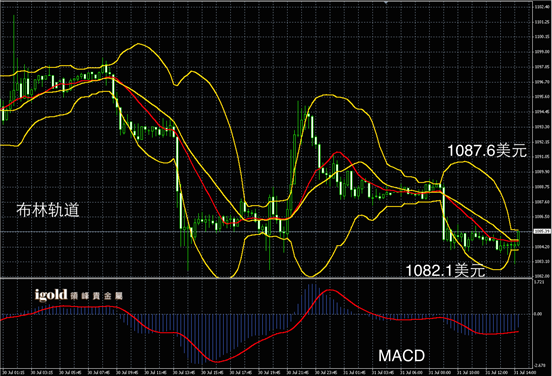Select the MACD indicator label

pyautogui.click(x=401, y=356)
